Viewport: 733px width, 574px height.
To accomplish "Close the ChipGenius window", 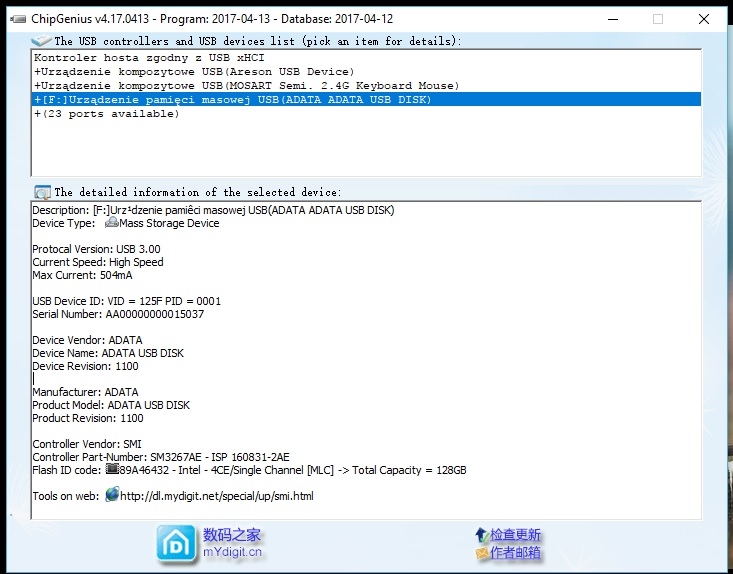I will [704, 19].
